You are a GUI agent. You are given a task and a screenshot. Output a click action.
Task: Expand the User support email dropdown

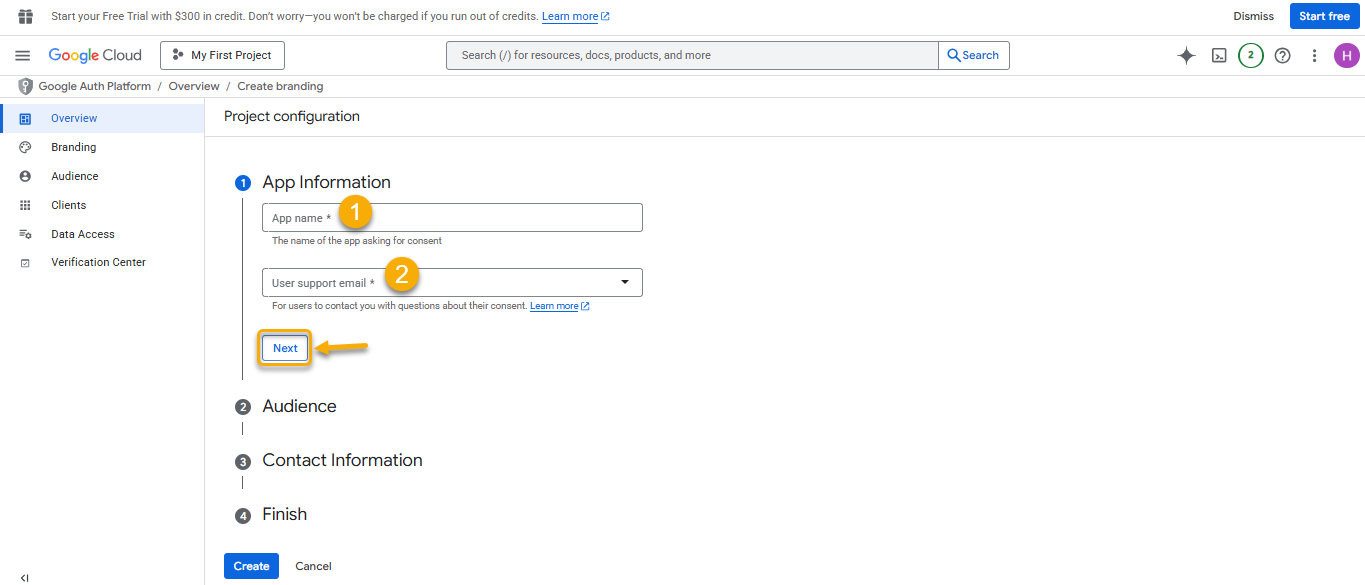[625, 283]
